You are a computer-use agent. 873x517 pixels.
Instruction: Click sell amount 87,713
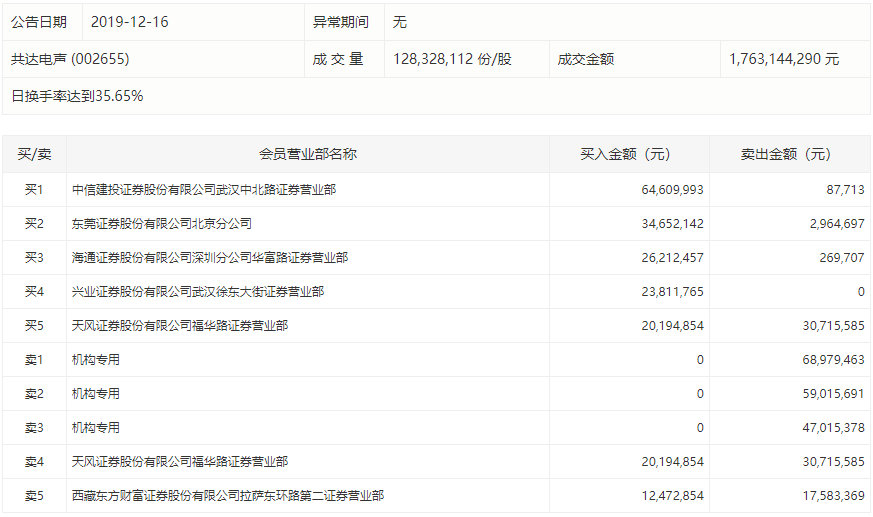(x=845, y=190)
